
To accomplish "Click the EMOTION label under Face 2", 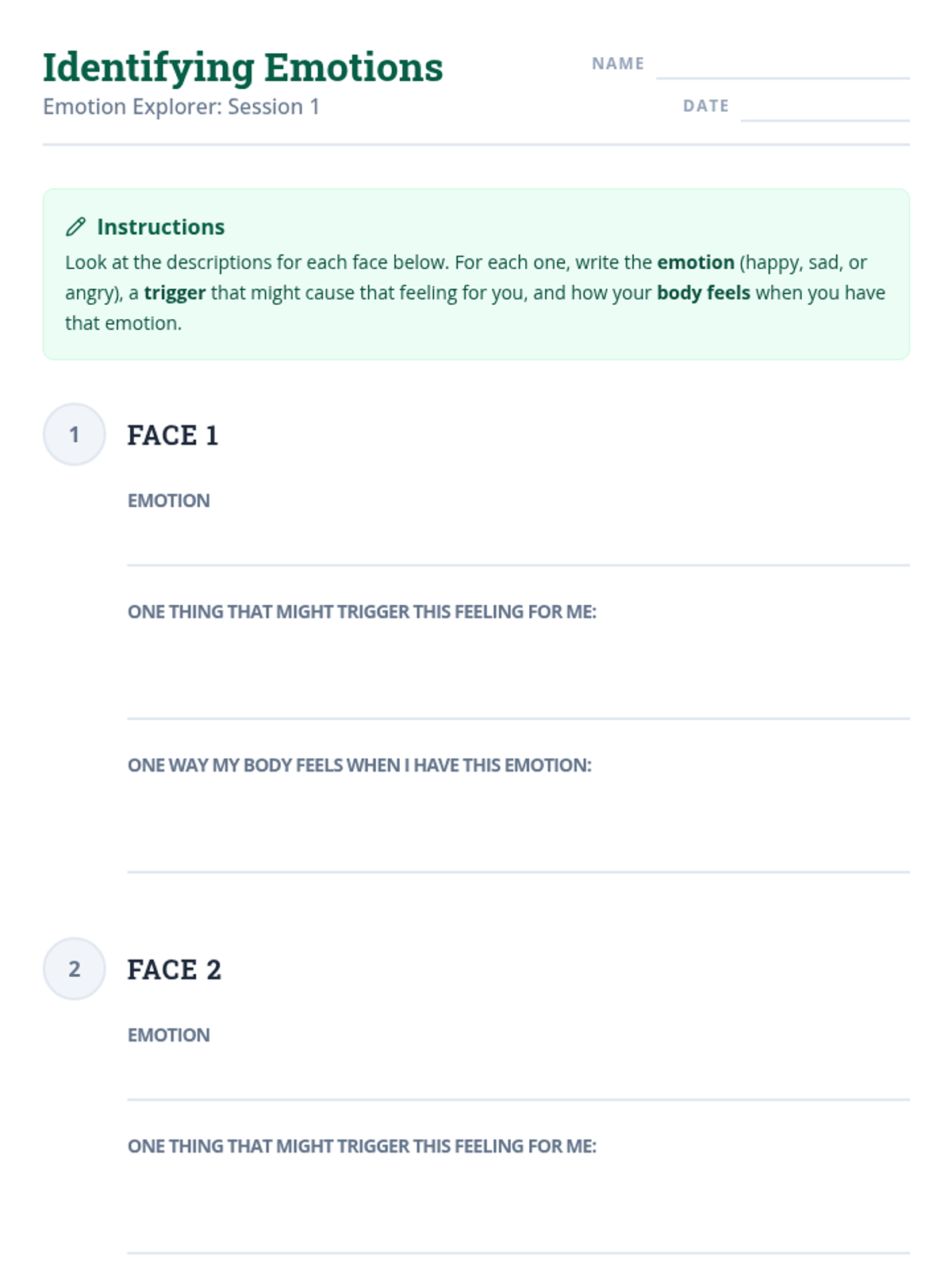I will click(169, 1035).
